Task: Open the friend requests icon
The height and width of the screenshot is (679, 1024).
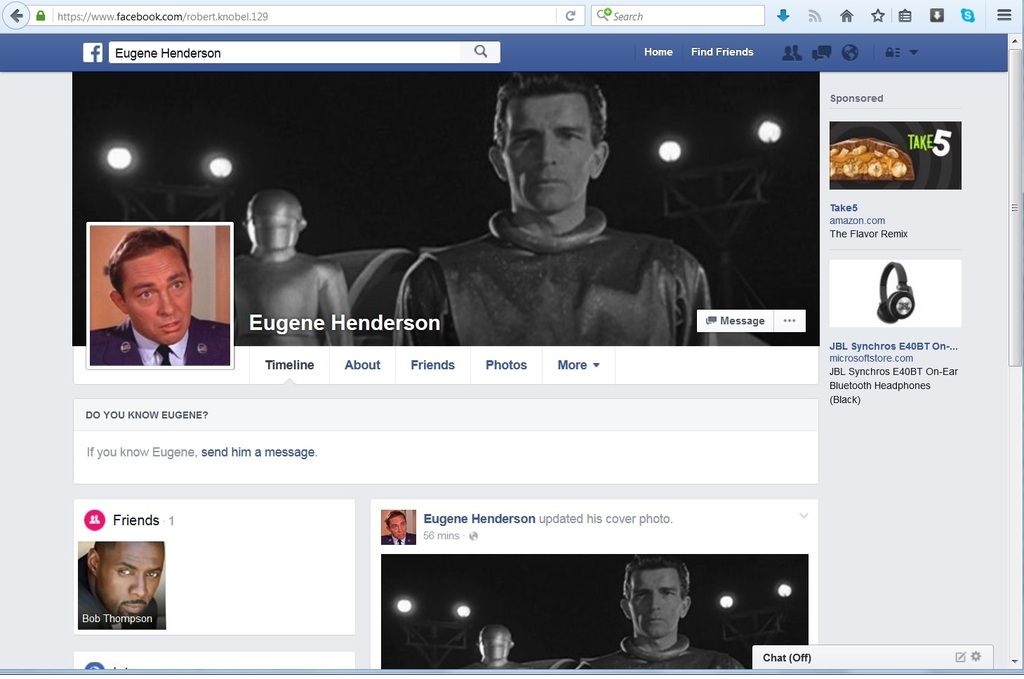Action: pyautogui.click(x=792, y=52)
